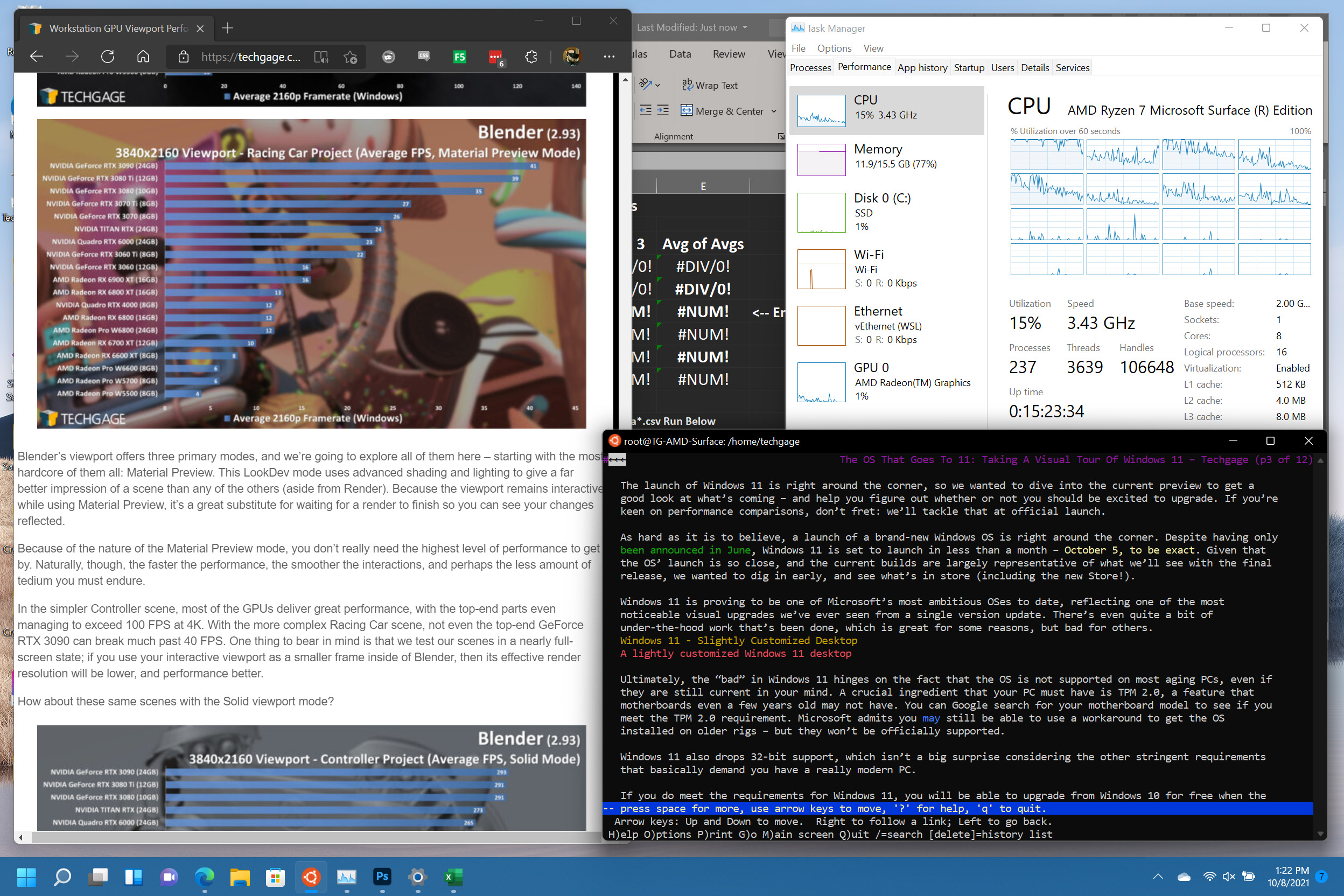
Task: Select the Memory performance panel
Action: [886, 158]
